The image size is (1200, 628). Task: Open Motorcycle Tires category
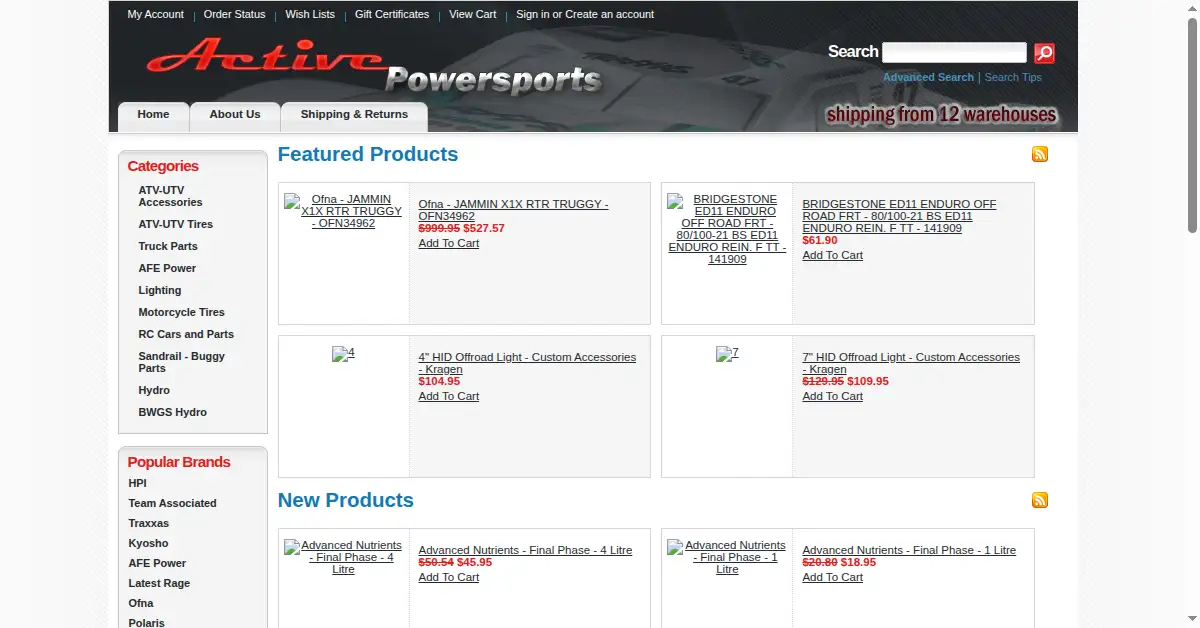182,312
